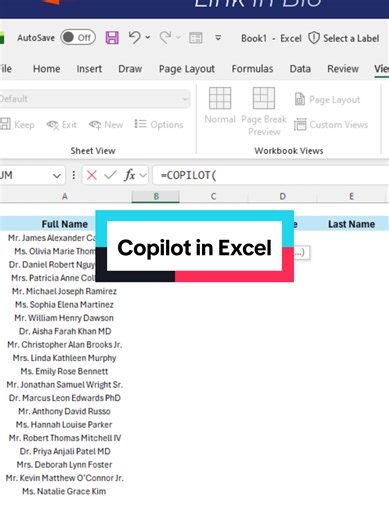Viewport: 389px width, 520px height.
Task: Click the Redo arrow icon
Action: pyautogui.click(x=165, y=37)
